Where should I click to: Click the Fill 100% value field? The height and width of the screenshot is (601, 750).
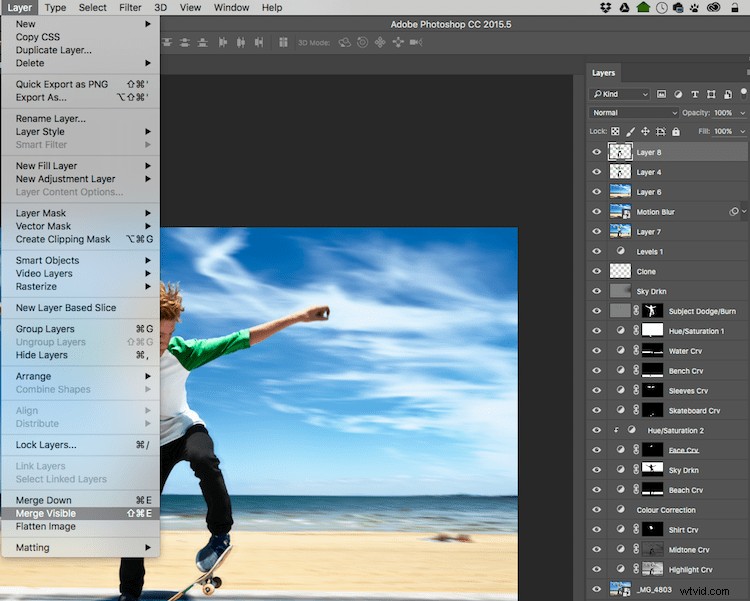point(724,132)
